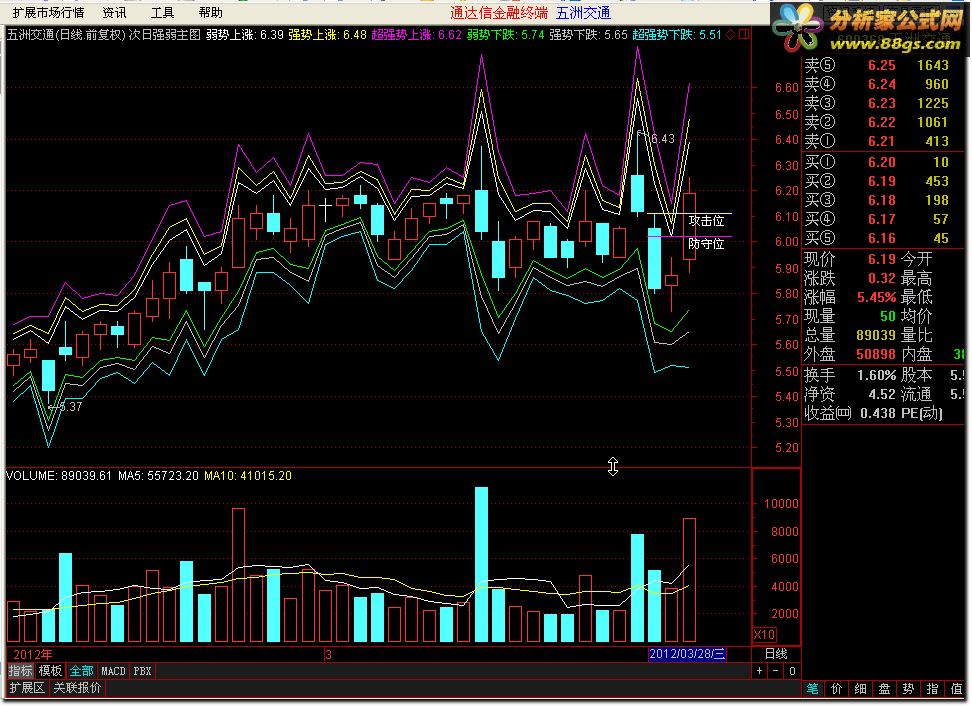972x706 pixels.
Task: Click the VOLUME: 89039.61 label
Action: click(59, 475)
